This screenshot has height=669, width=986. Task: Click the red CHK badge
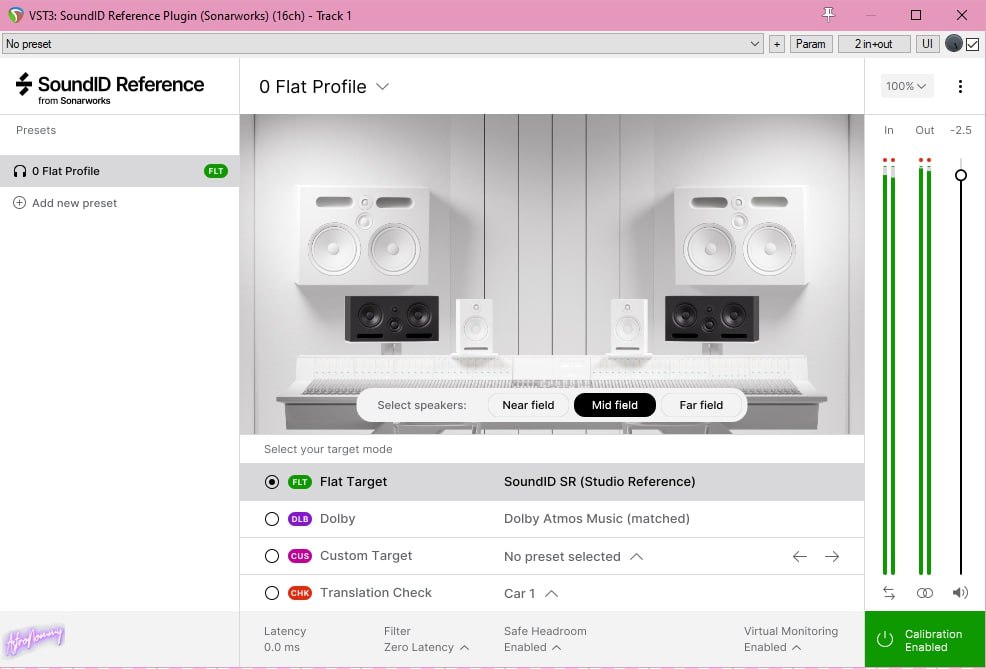(x=300, y=593)
